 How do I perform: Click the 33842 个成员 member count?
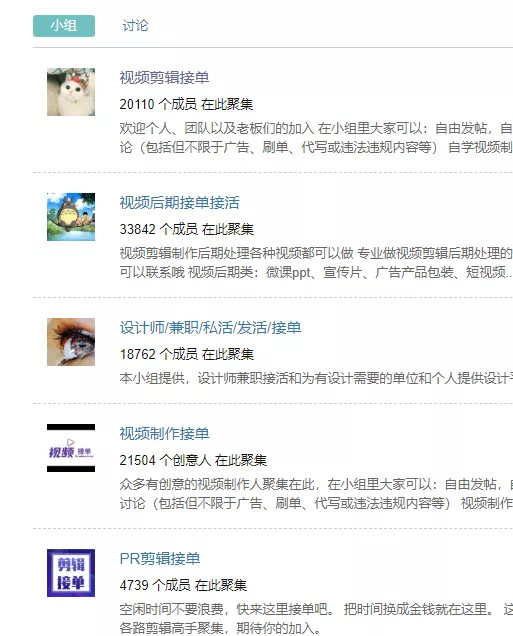point(159,229)
